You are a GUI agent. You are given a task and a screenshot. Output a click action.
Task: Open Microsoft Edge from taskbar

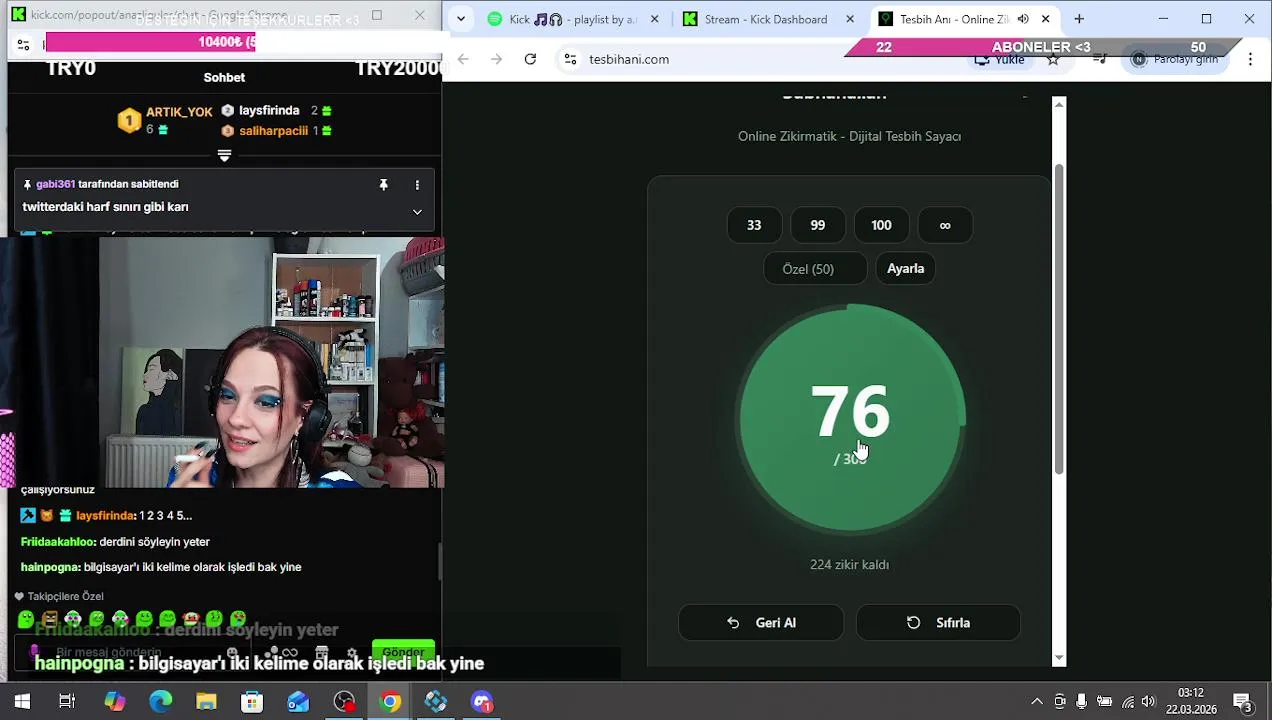point(161,702)
